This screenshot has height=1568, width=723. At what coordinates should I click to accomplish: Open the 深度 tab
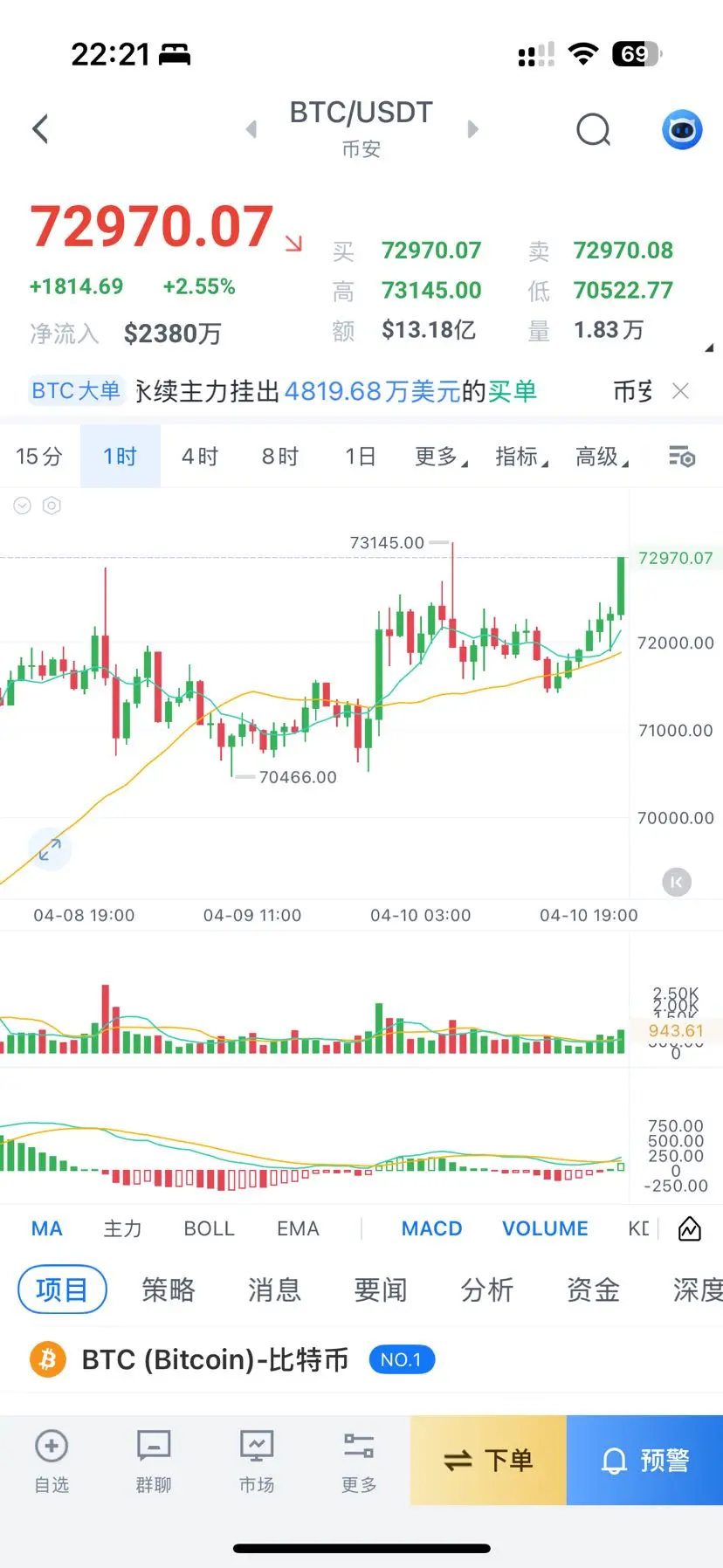pos(698,1289)
